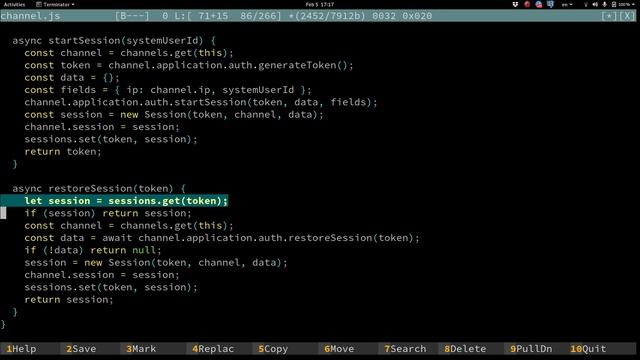Open the volume speaker icon
640x360 pixels.
point(595,4)
